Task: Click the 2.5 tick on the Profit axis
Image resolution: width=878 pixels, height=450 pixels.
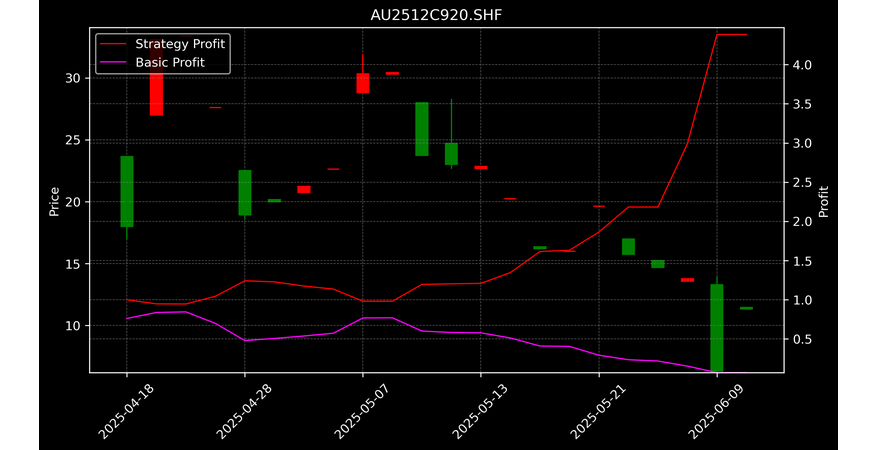Action: click(x=802, y=182)
